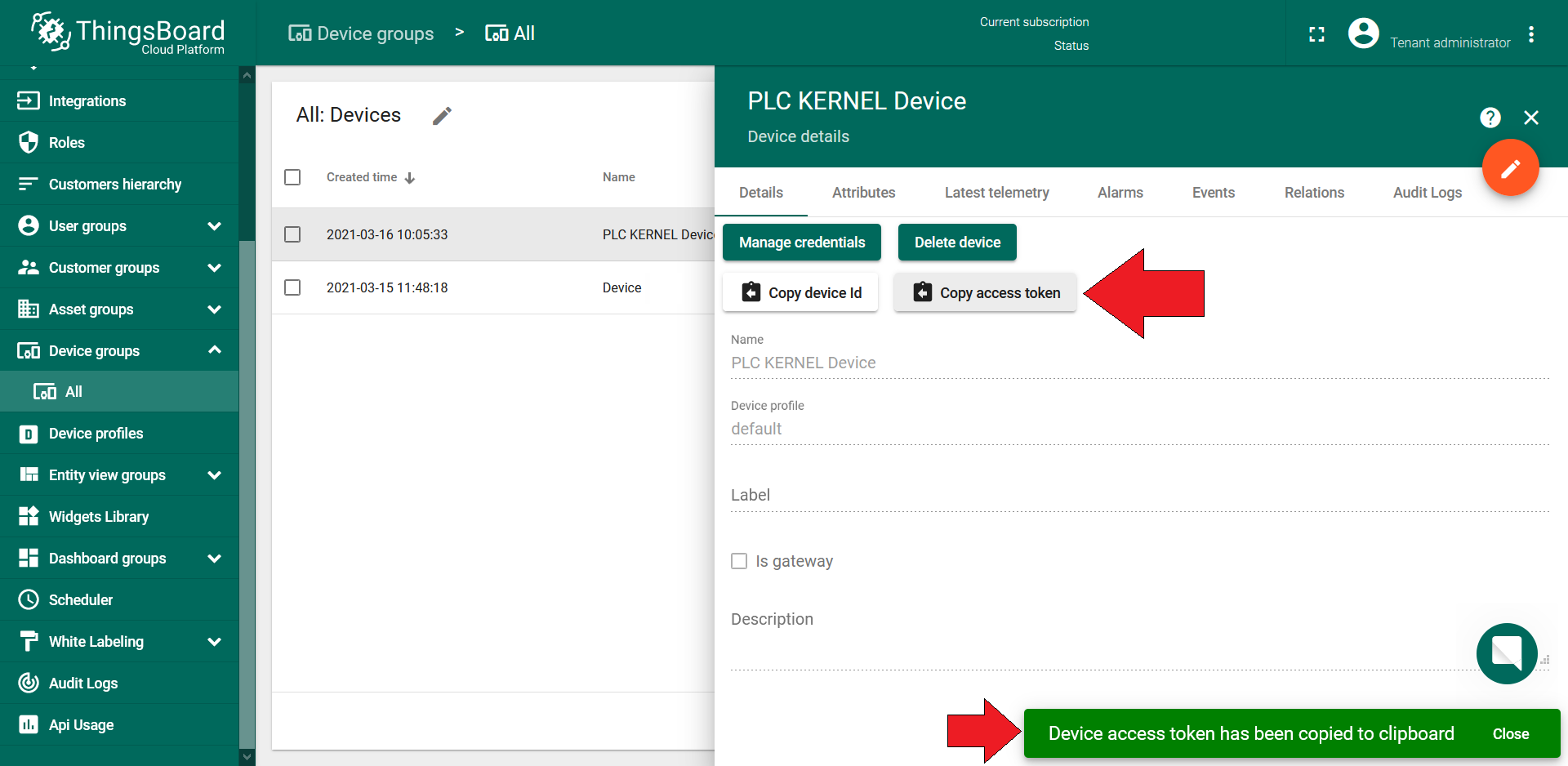1568x766 pixels.
Task: Open Widgets Library from the sidebar
Action: (98, 517)
